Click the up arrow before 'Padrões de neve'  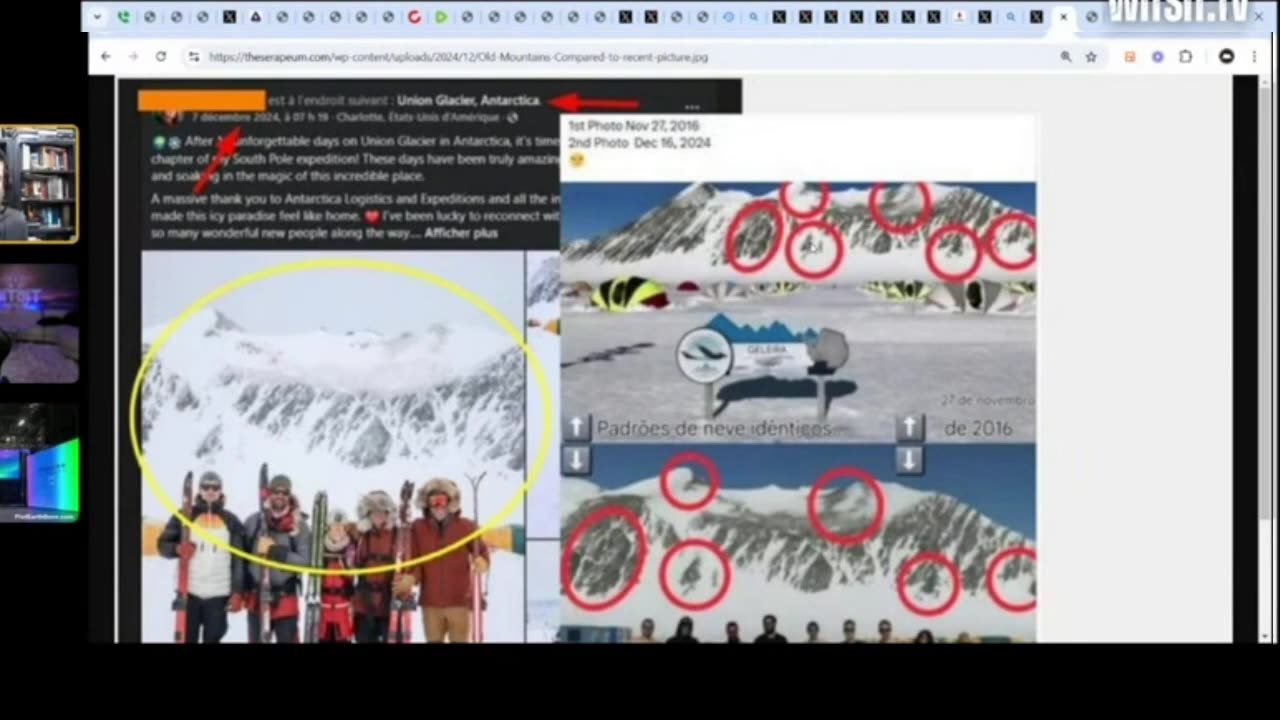[x=577, y=428]
